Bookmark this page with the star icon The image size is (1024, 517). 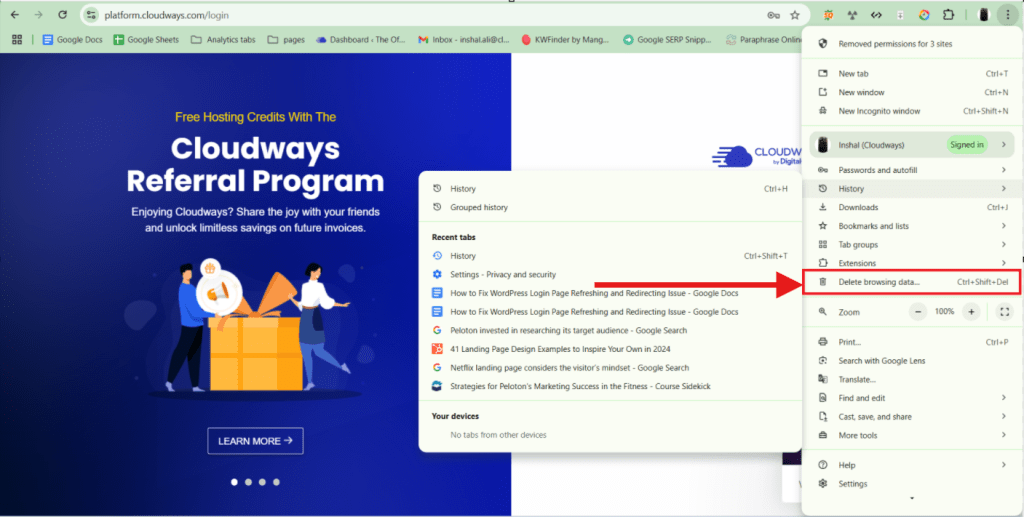click(795, 15)
